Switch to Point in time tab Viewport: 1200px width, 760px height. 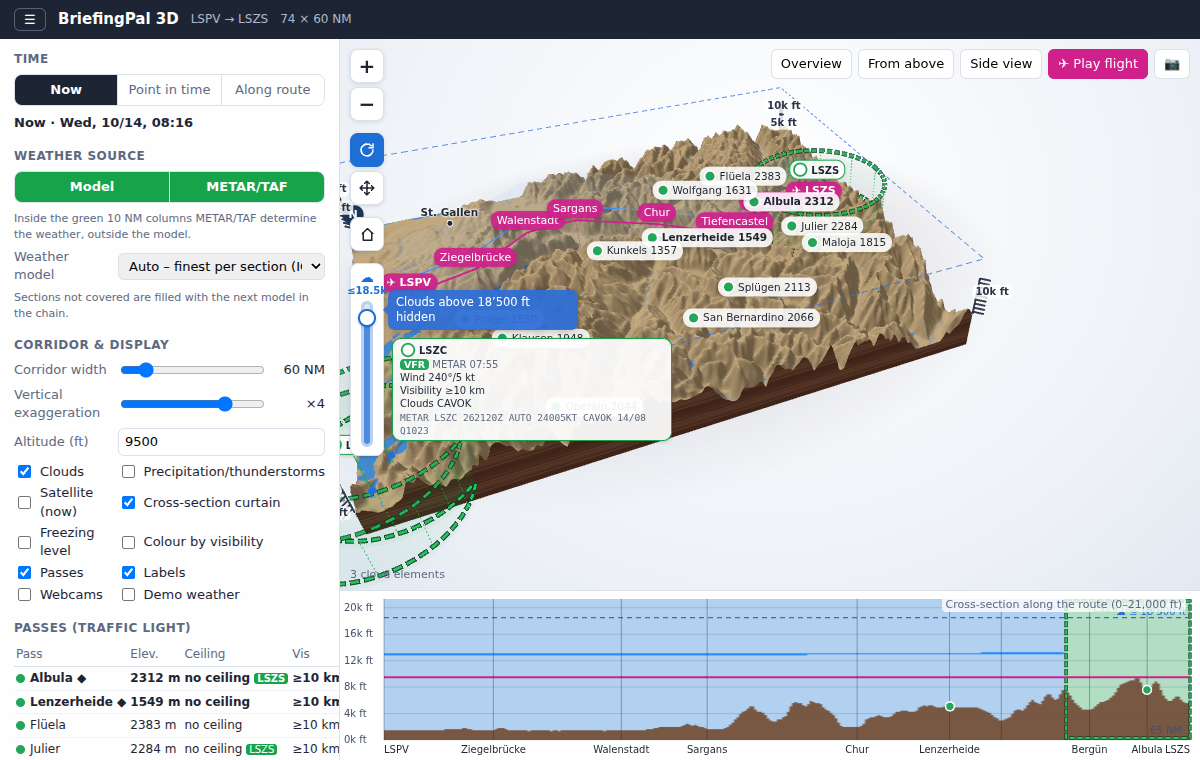169,90
